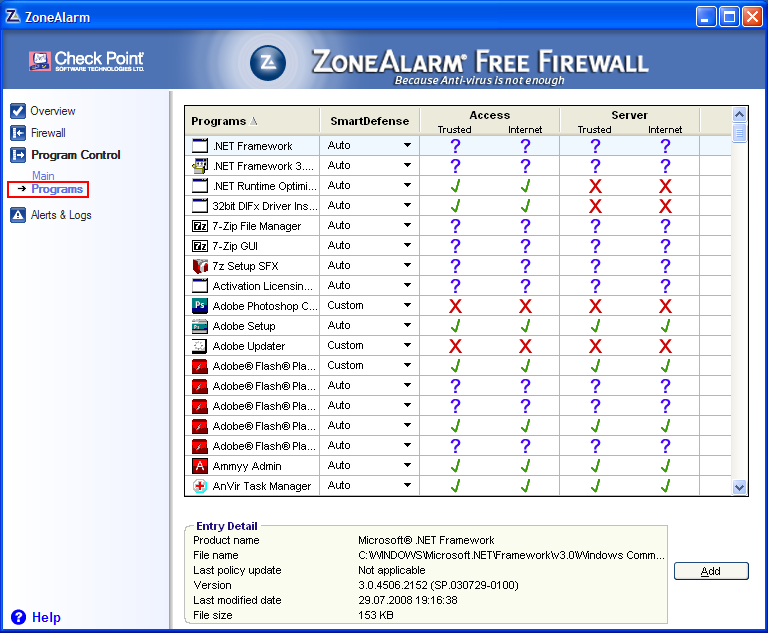This screenshot has width=768, height=633.
Task: Open the Help link
Action: coord(46,617)
